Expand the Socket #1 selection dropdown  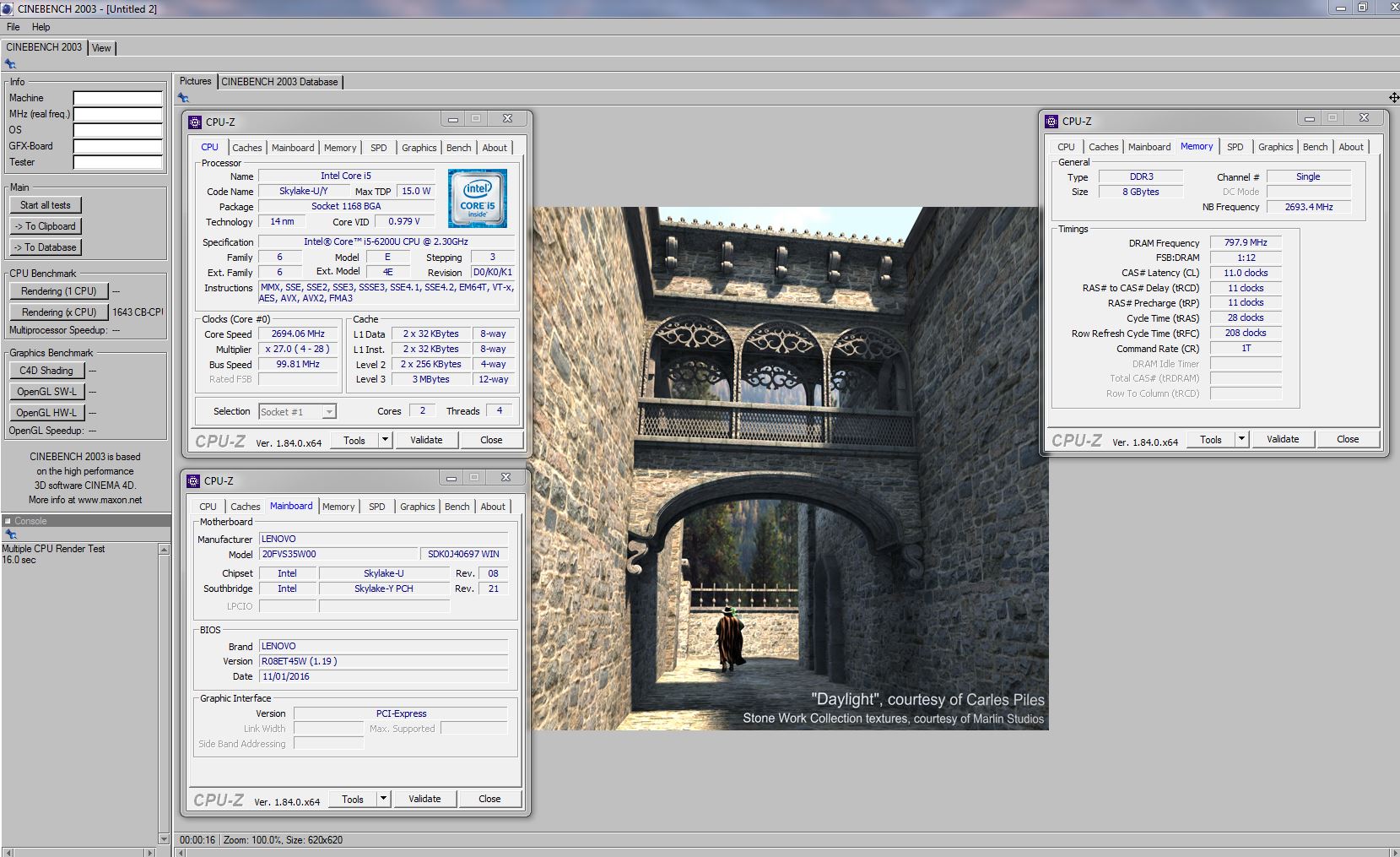pyautogui.click(x=329, y=412)
